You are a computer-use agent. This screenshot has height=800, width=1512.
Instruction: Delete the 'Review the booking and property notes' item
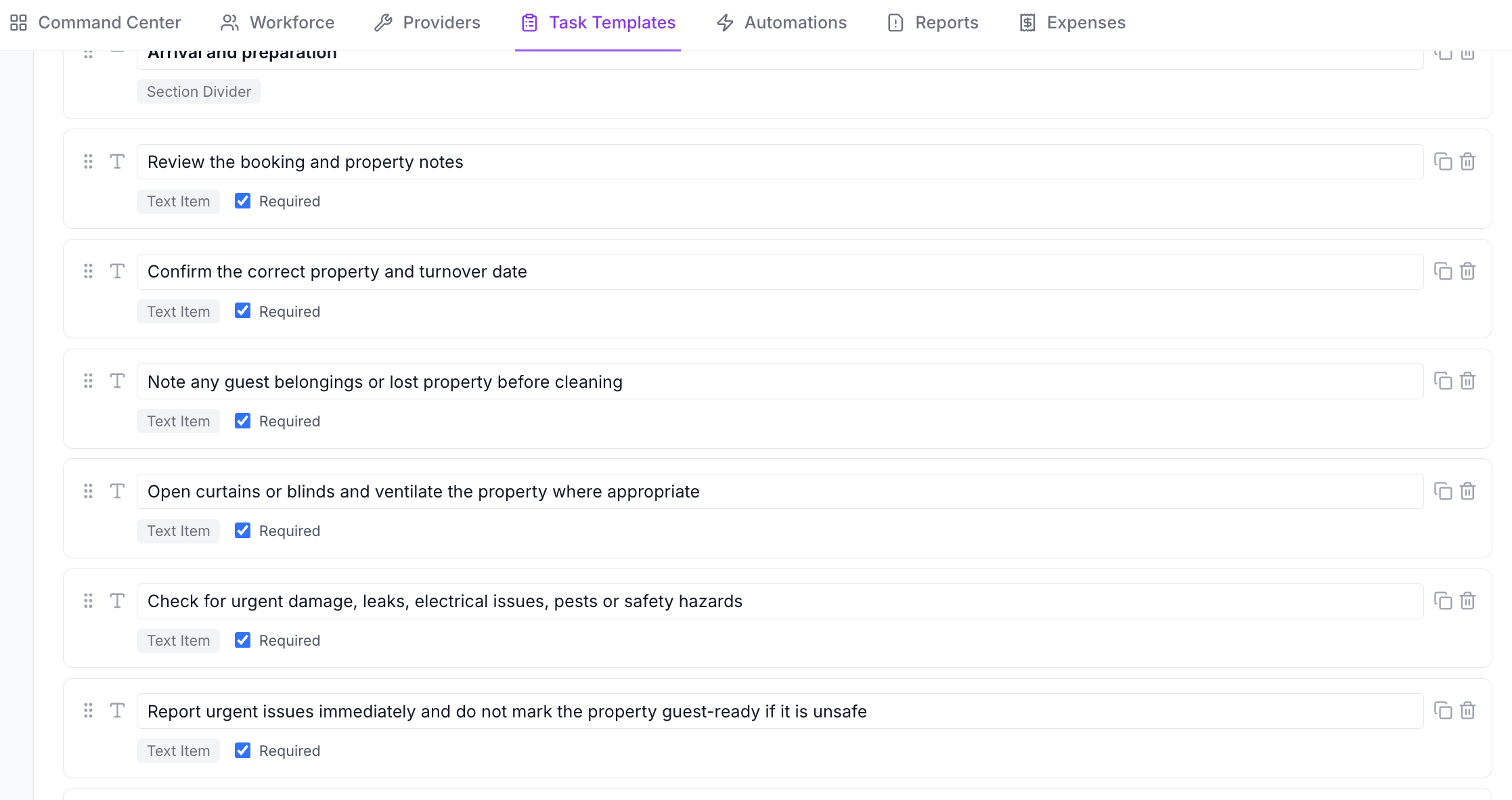[1467, 162]
